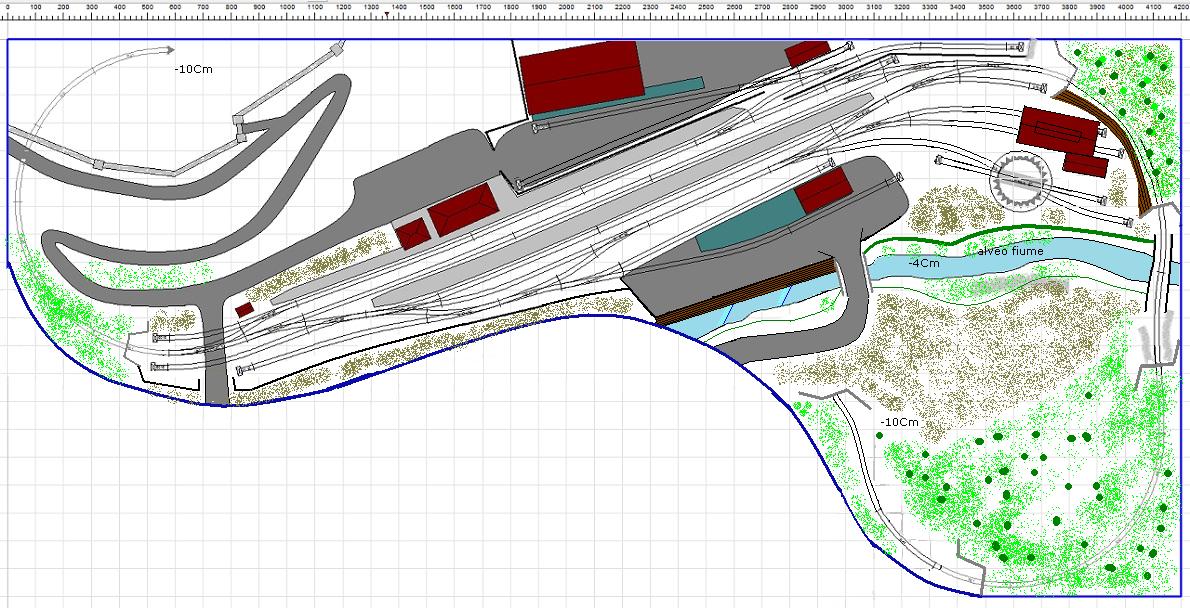
Task: Select the large dark red warehouse at top center
Action: click(581, 76)
